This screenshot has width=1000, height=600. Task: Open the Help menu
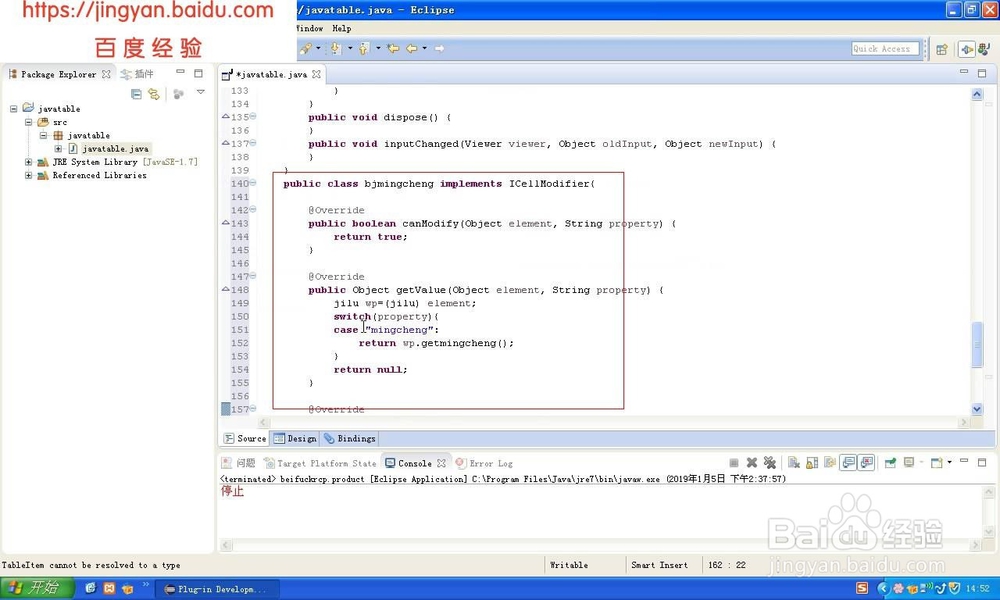pyautogui.click(x=341, y=28)
